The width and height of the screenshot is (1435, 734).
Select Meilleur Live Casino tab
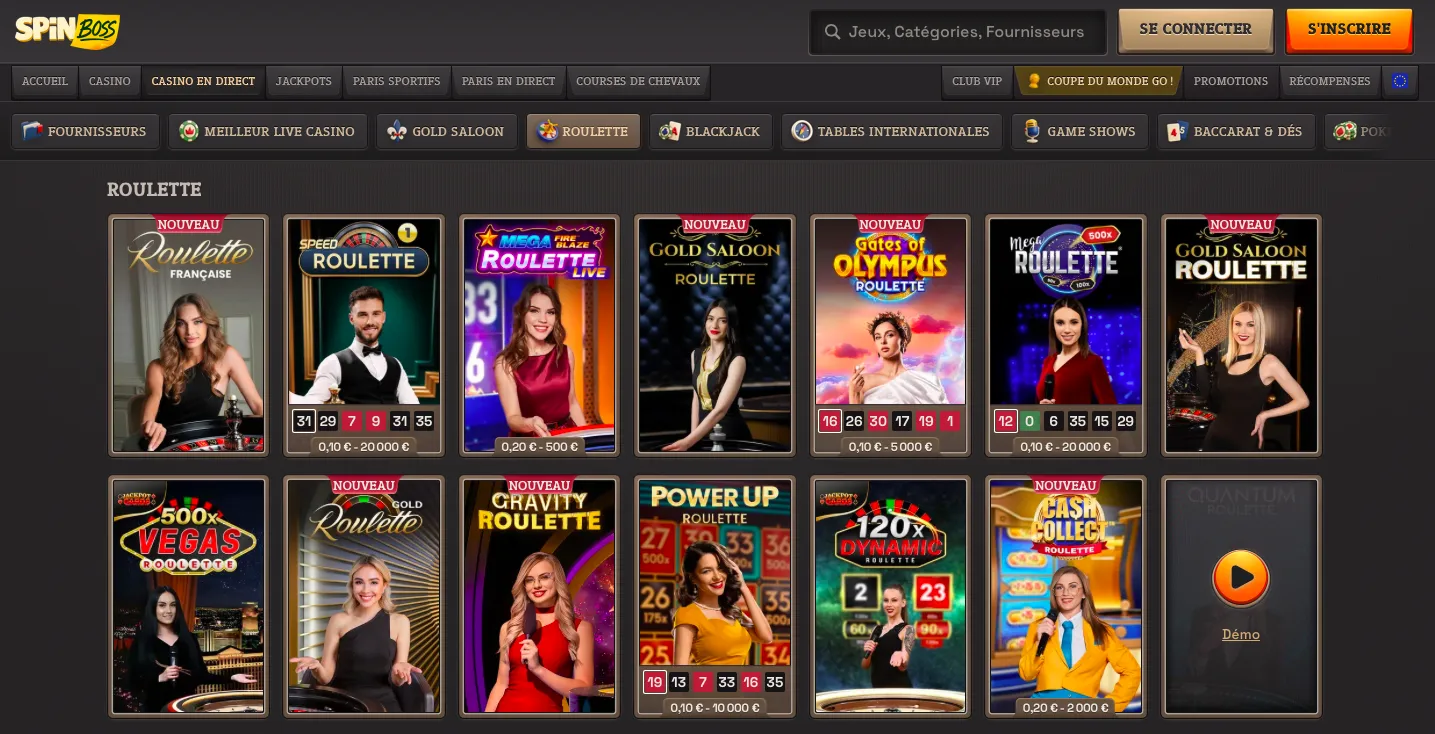(268, 131)
